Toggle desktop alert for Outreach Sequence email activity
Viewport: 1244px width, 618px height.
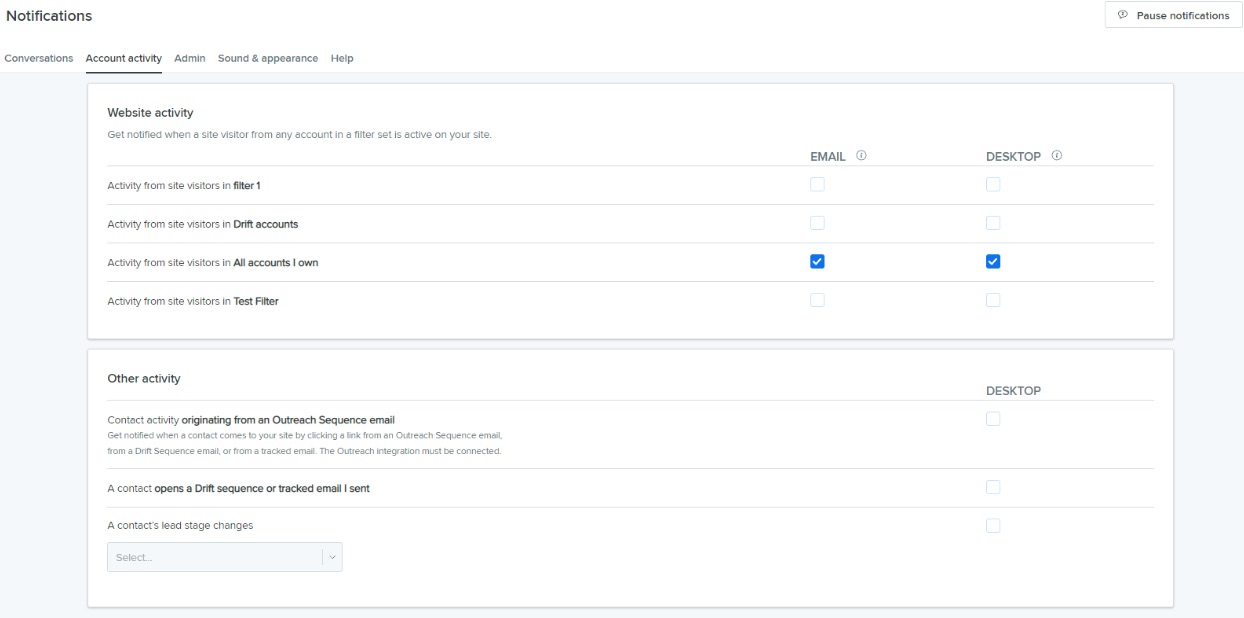click(993, 419)
